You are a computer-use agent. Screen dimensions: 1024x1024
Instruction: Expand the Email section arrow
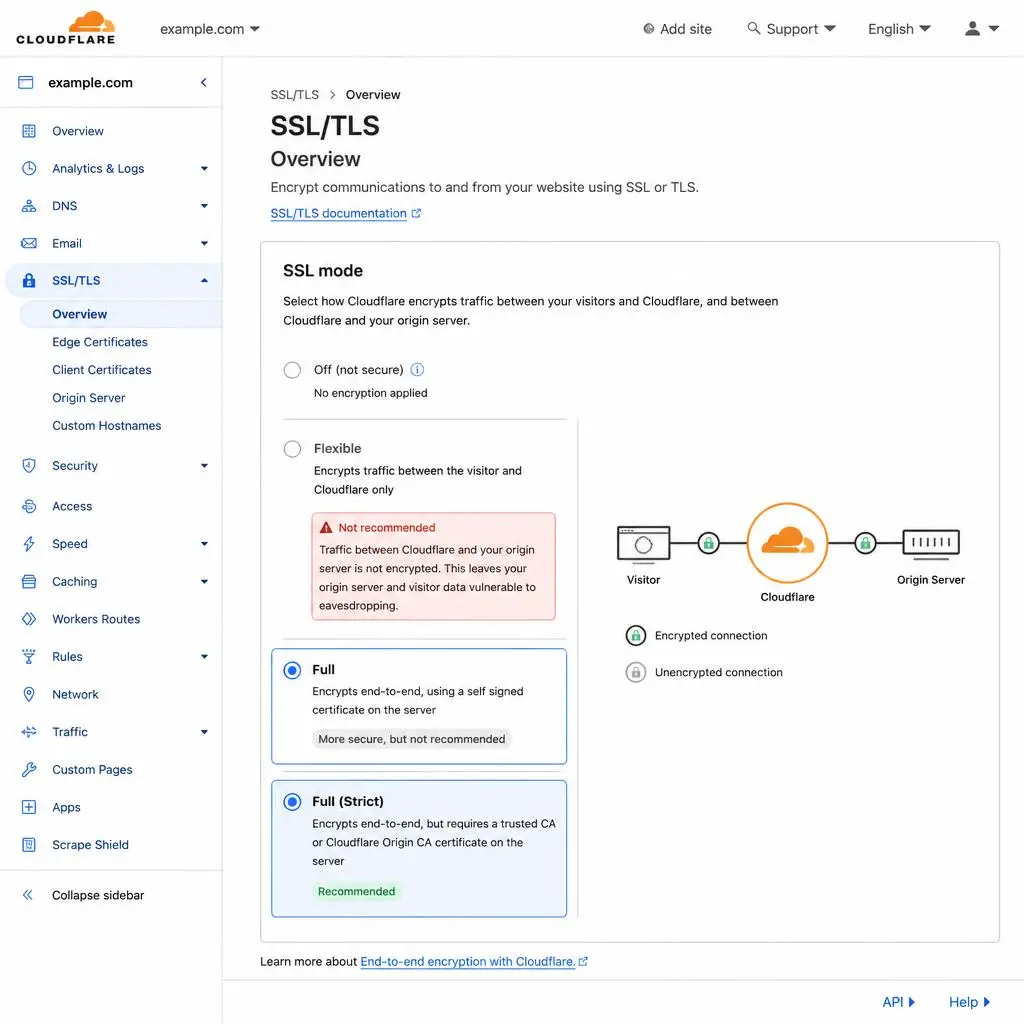[x=204, y=244]
